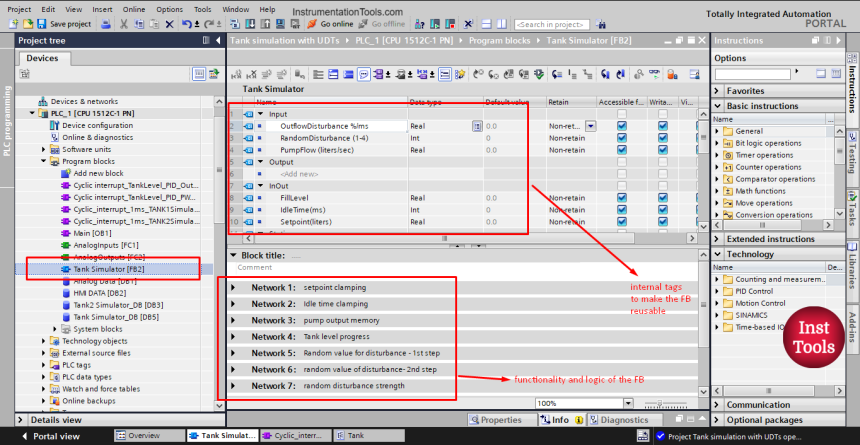Toggle Accessible checkbox for FillLevel row

click(621, 198)
